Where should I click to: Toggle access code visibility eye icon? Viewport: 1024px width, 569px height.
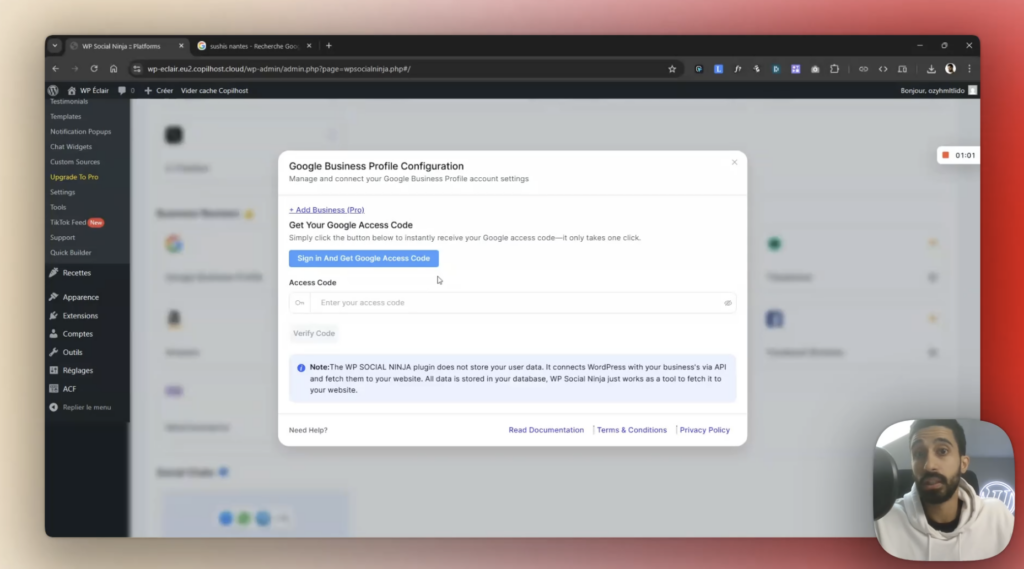(728, 303)
